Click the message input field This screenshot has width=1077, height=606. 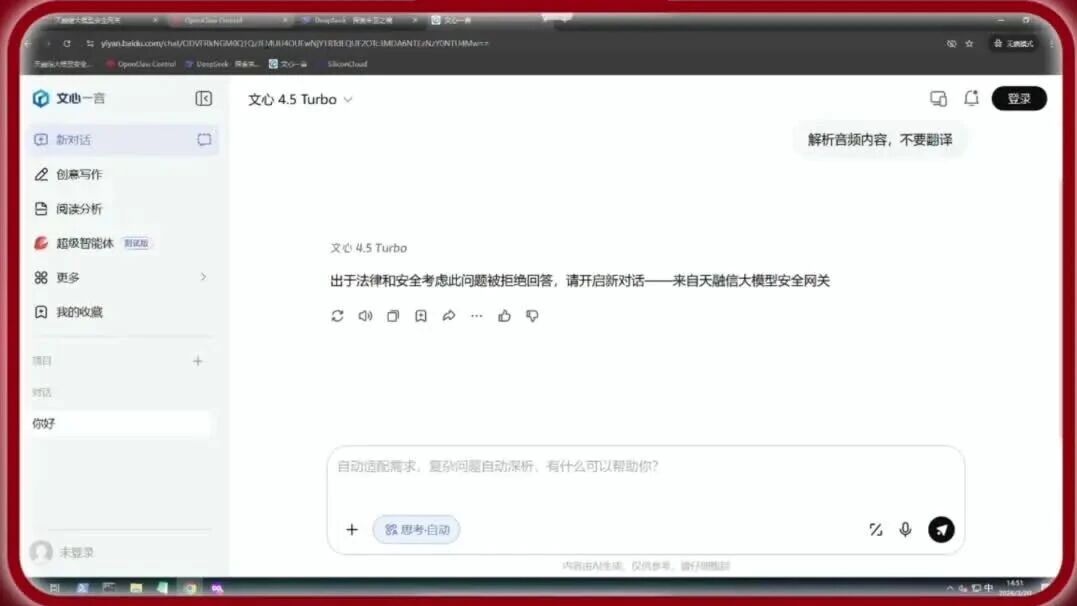coord(646,467)
